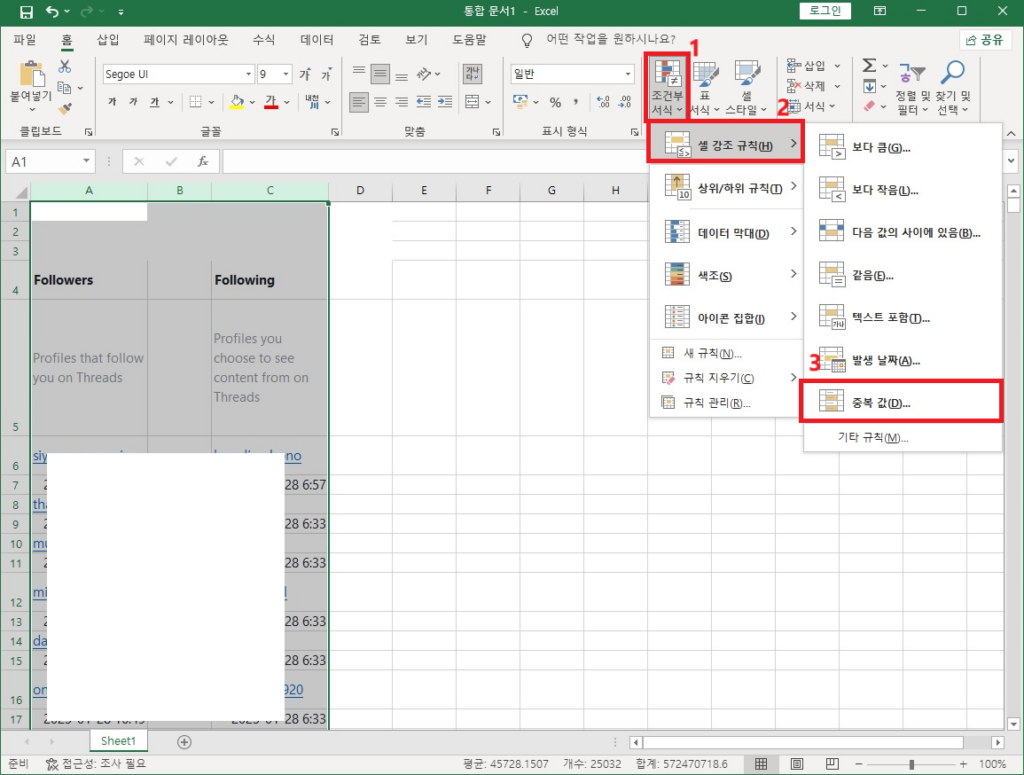Viewport: 1024px width, 775px height.
Task: Open 규칙 관리 option
Action: (726, 403)
